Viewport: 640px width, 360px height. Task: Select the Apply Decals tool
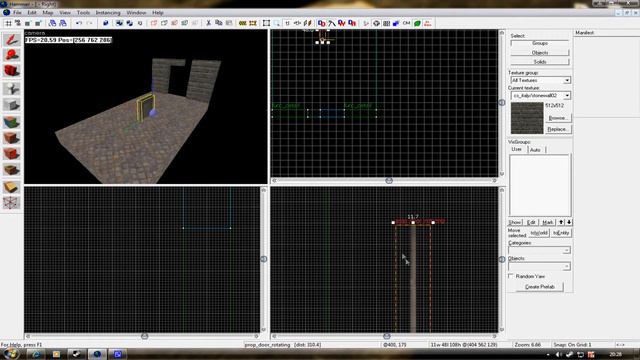coord(11,154)
